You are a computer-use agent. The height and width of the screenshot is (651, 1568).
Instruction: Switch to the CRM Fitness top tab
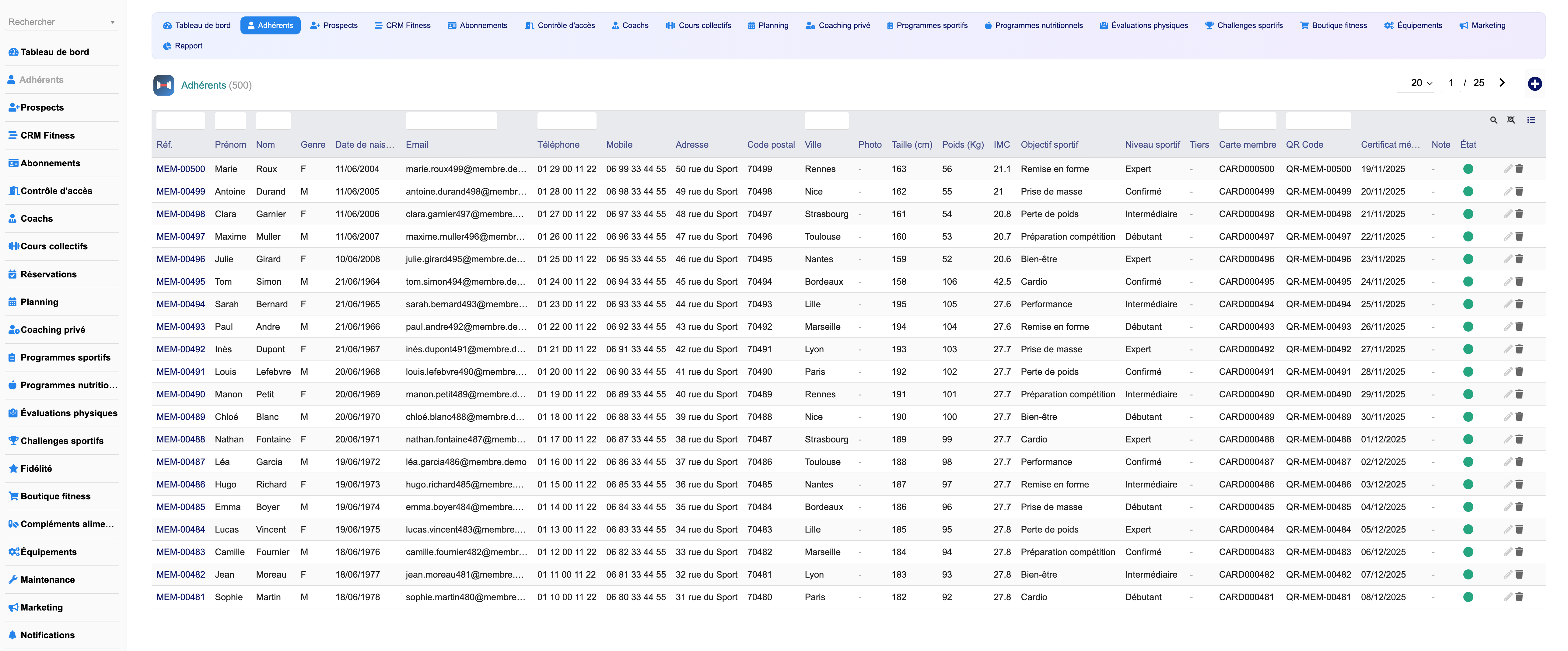tap(402, 26)
